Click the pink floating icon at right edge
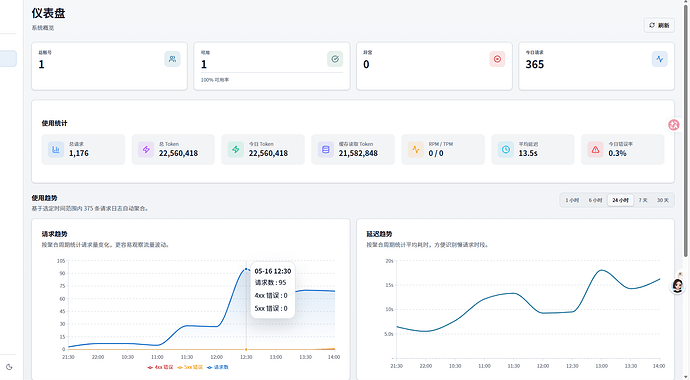 coord(674,125)
